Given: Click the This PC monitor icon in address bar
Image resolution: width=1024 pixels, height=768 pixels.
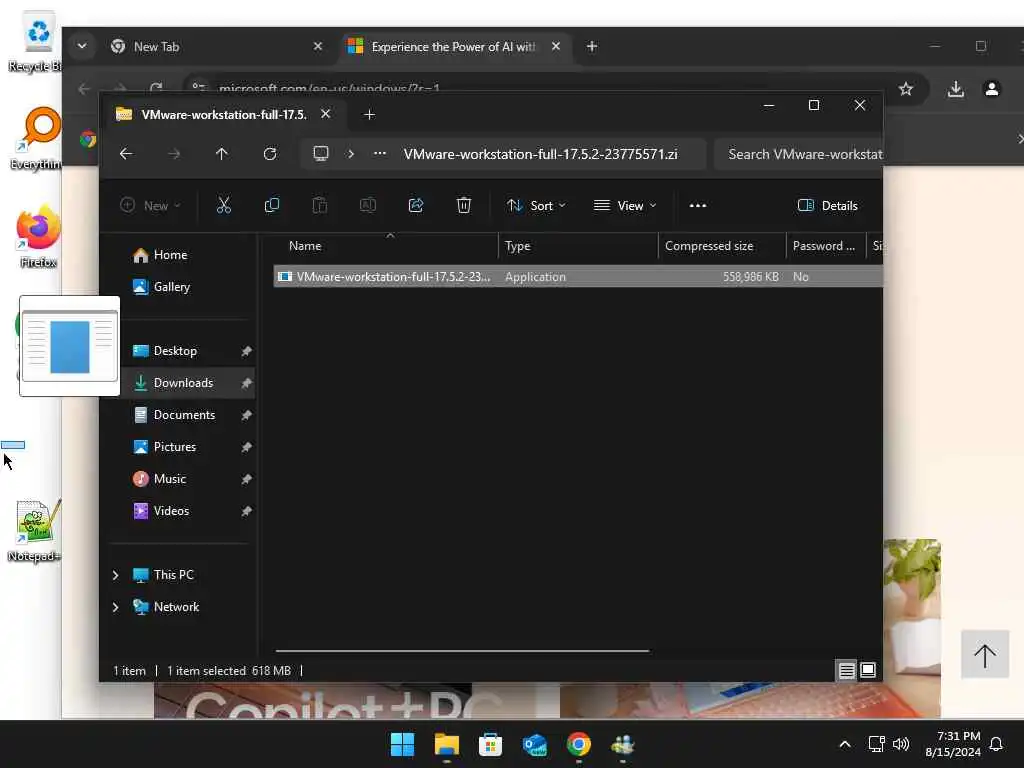Looking at the screenshot, I should pyautogui.click(x=321, y=153).
